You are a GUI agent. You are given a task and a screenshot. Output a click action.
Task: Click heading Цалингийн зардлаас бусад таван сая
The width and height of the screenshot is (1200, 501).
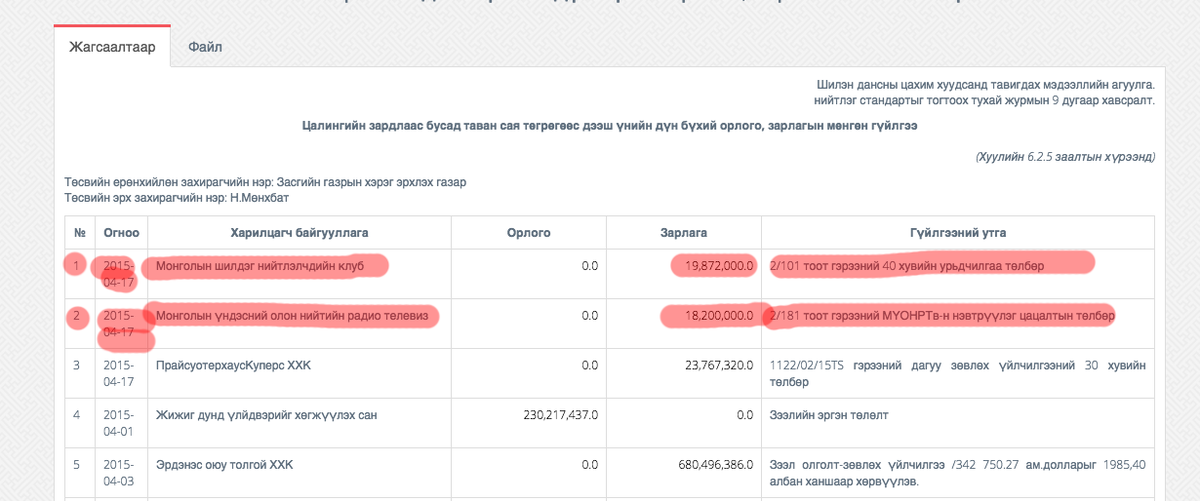pos(610,126)
